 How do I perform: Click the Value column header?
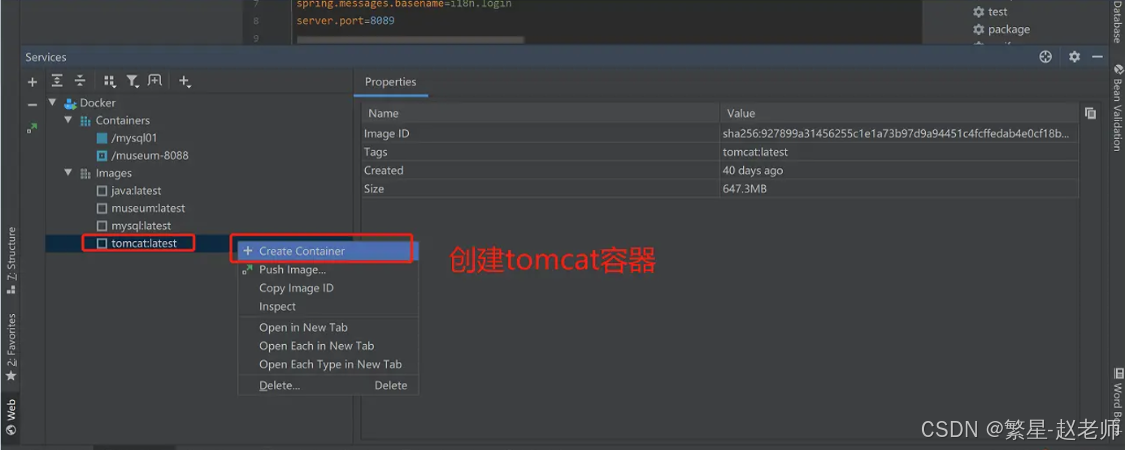899,113
